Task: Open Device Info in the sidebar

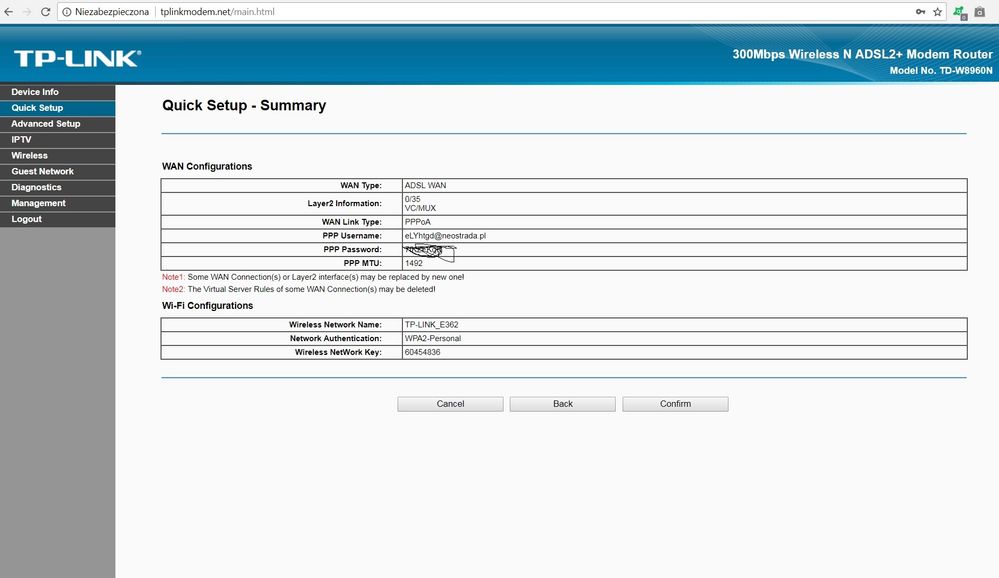Action: 35,92
